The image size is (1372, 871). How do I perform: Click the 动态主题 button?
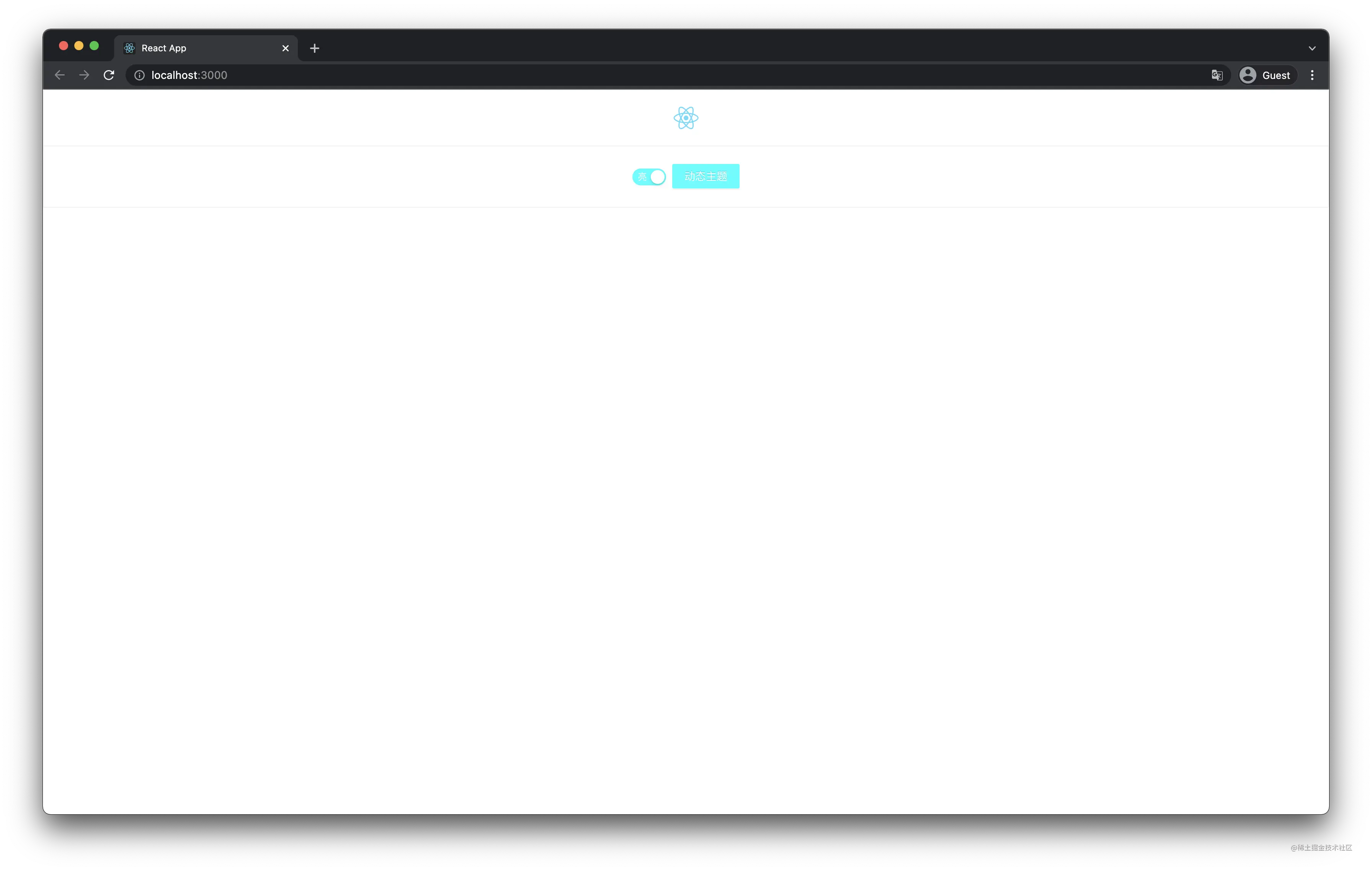(x=706, y=176)
